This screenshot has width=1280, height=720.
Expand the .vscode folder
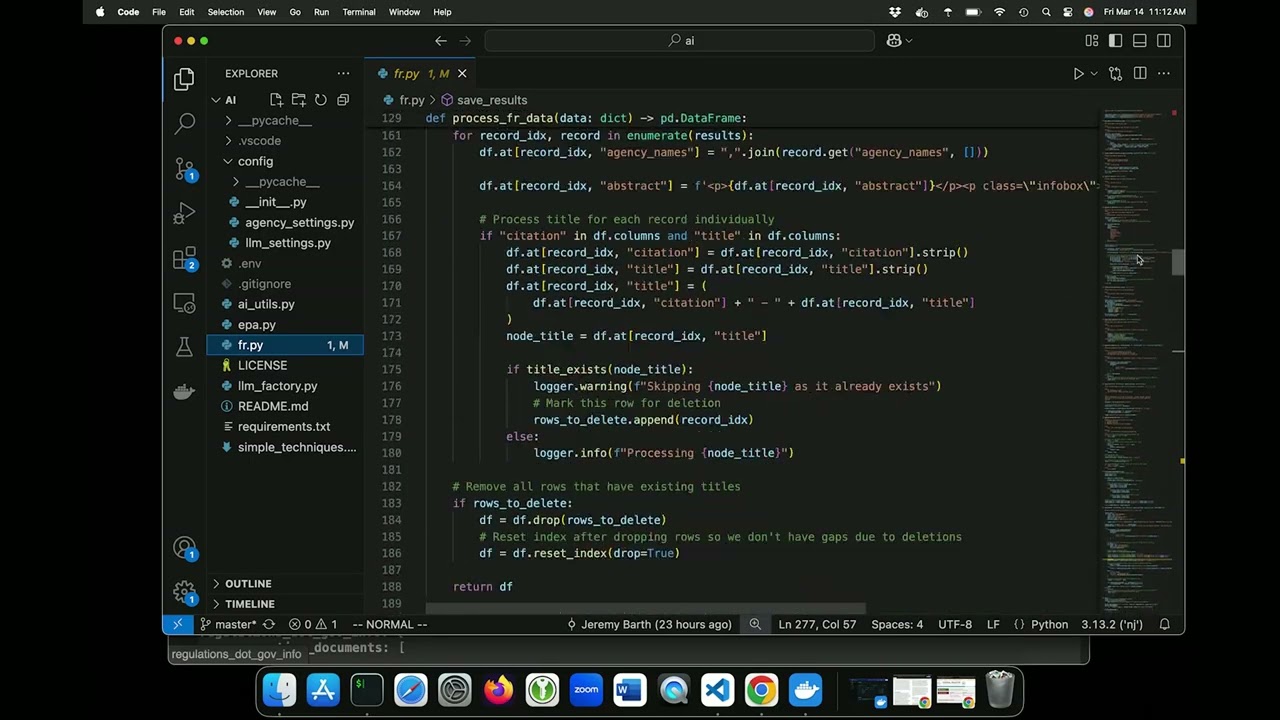coord(228,141)
